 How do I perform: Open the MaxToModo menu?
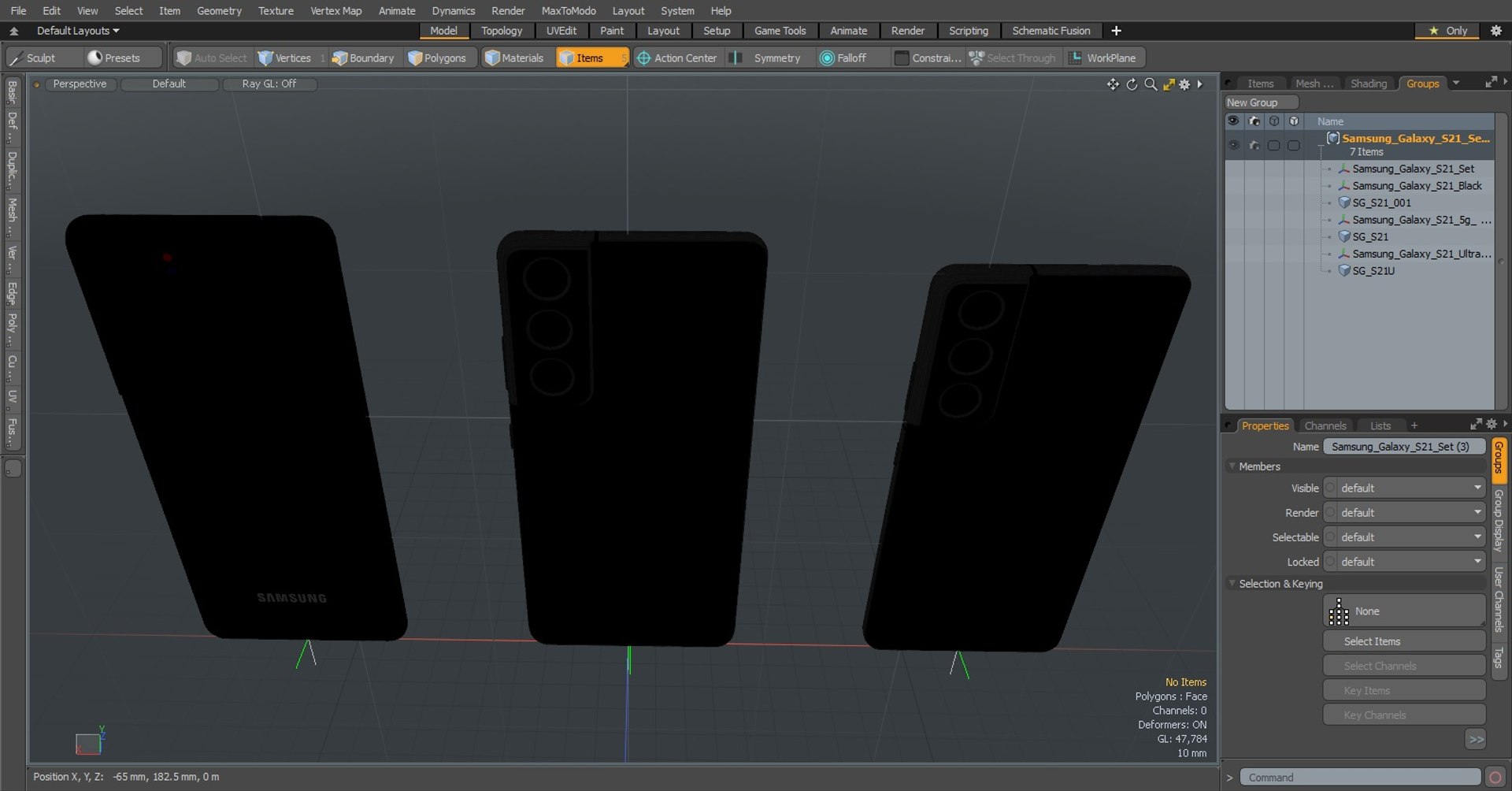click(569, 10)
